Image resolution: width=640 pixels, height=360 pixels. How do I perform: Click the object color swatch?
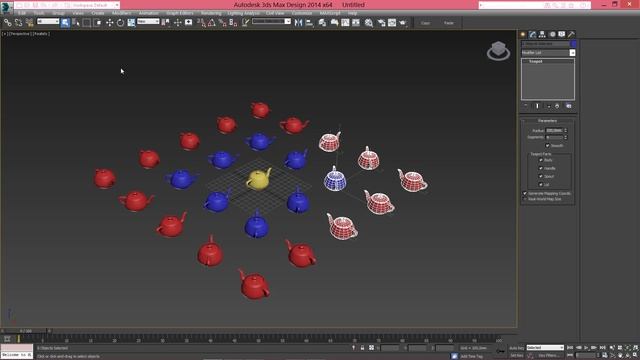tap(573, 44)
